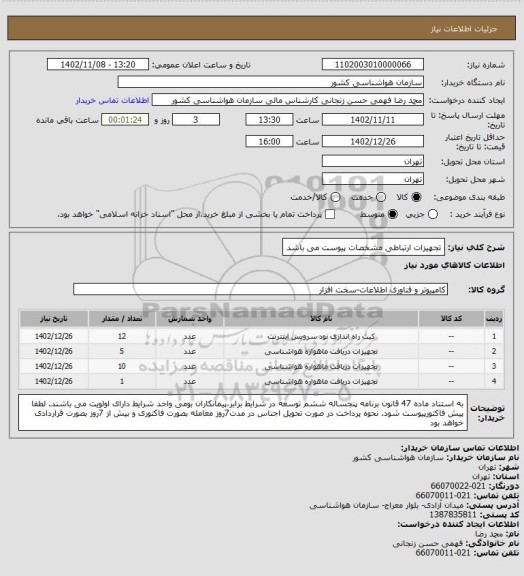The width and height of the screenshot is (524, 576).
Task: Click the price validity date field 1402/12/26
Action: point(373,141)
